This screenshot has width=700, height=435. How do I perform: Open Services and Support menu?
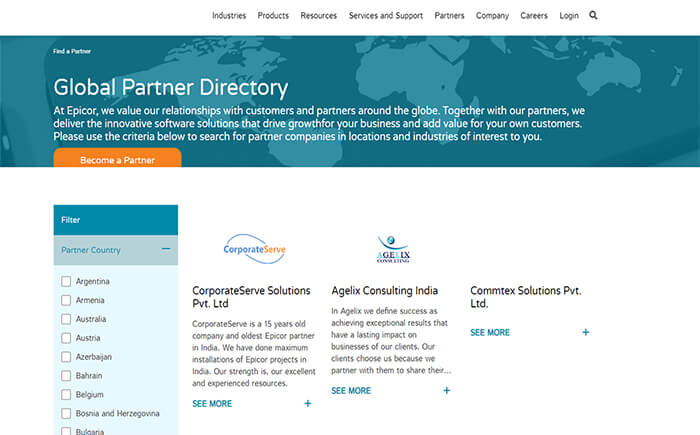pyautogui.click(x=386, y=16)
